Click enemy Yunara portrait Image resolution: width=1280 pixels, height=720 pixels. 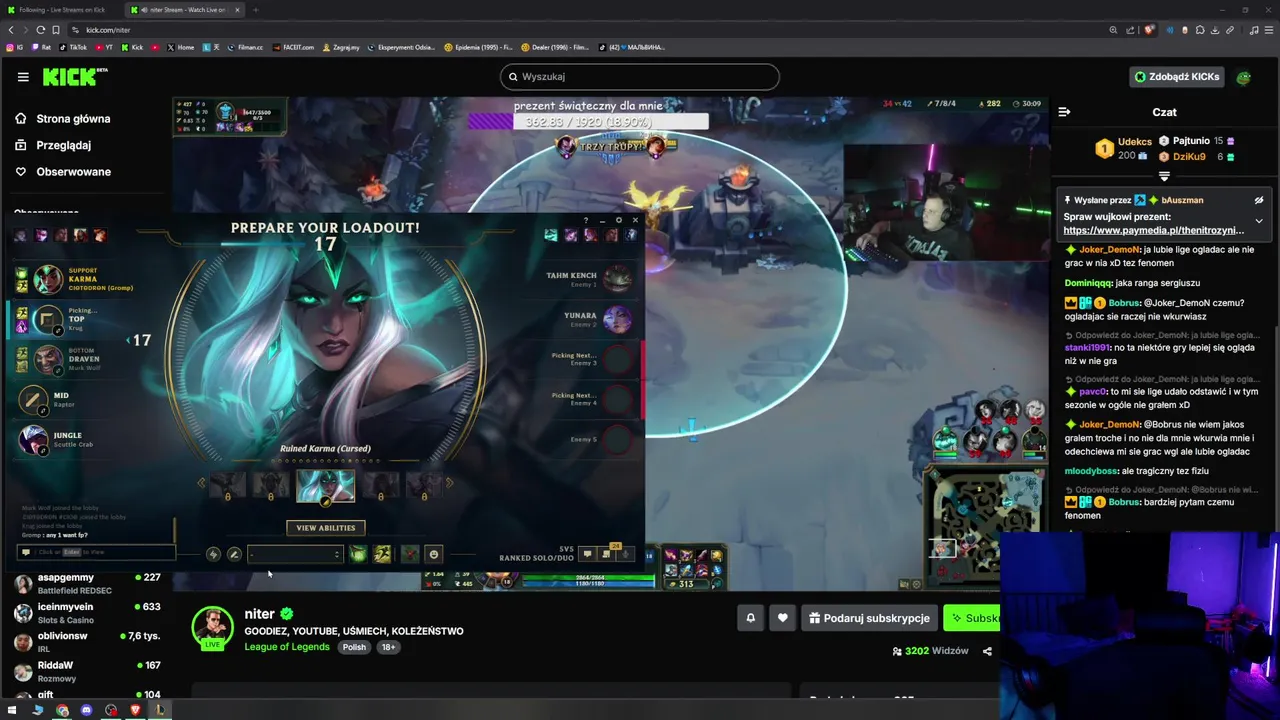point(618,319)
